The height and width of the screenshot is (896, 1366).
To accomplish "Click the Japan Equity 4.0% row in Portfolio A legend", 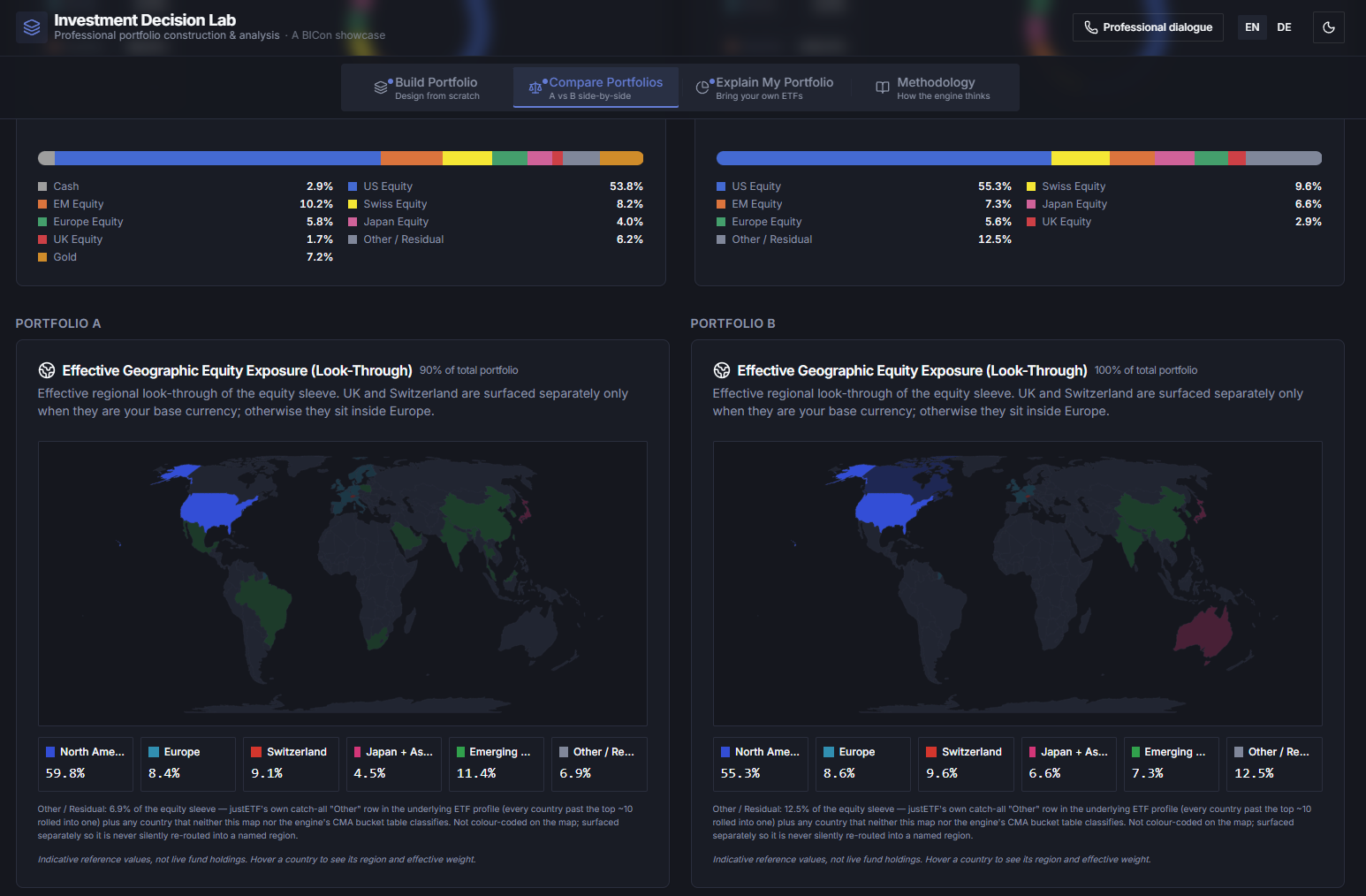I will (496, 222).
